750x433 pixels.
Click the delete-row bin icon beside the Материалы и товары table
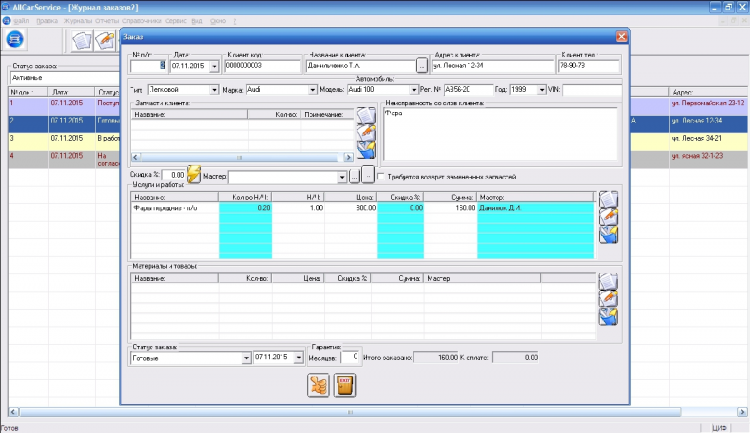coord(608,316)
